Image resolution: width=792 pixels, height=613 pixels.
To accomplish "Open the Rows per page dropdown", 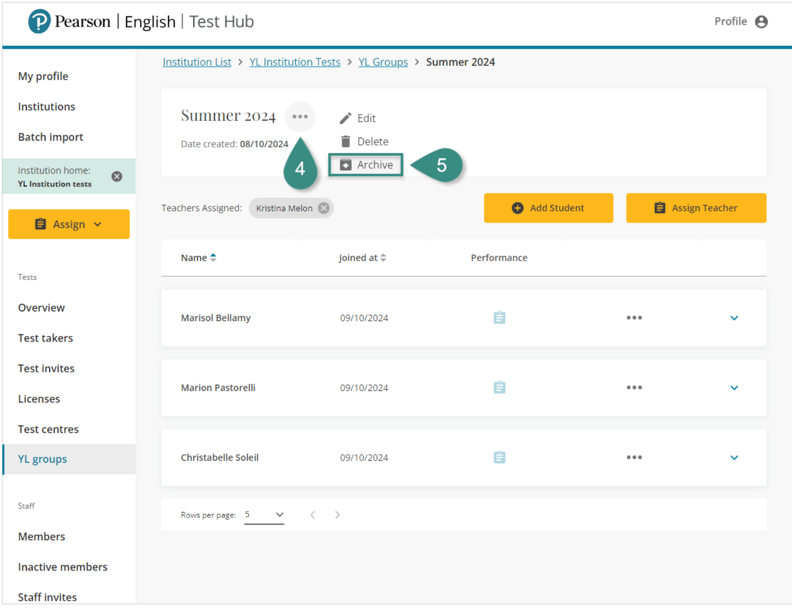I will coord(265,515).
